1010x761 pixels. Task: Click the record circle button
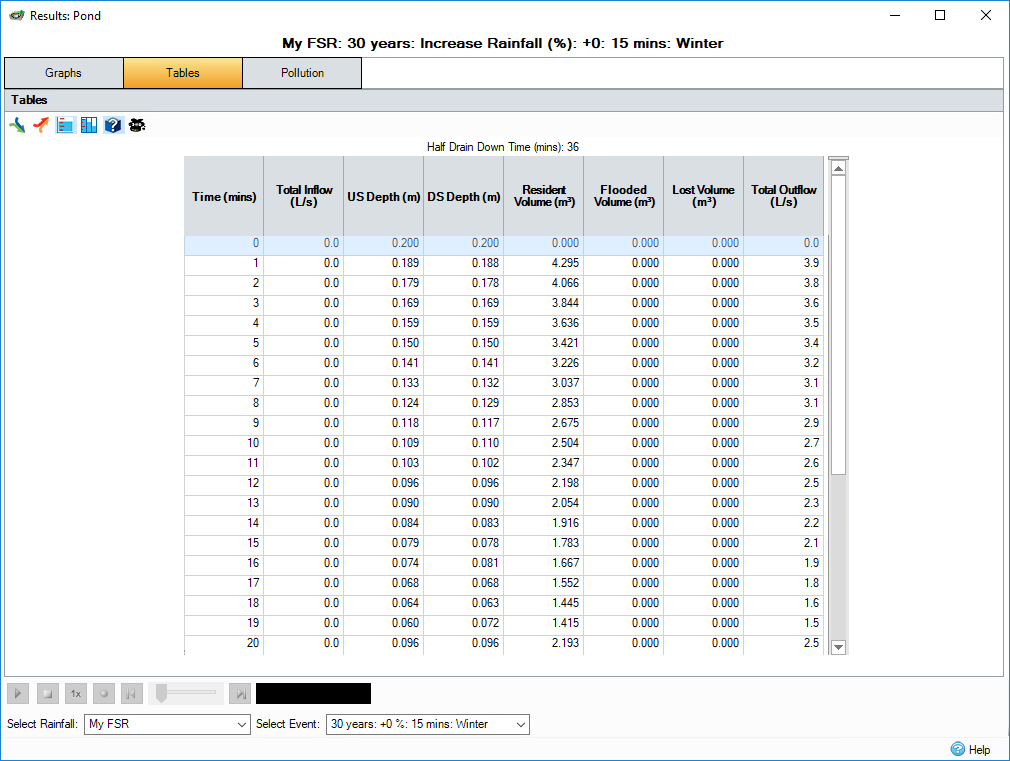tap(104, 694)
